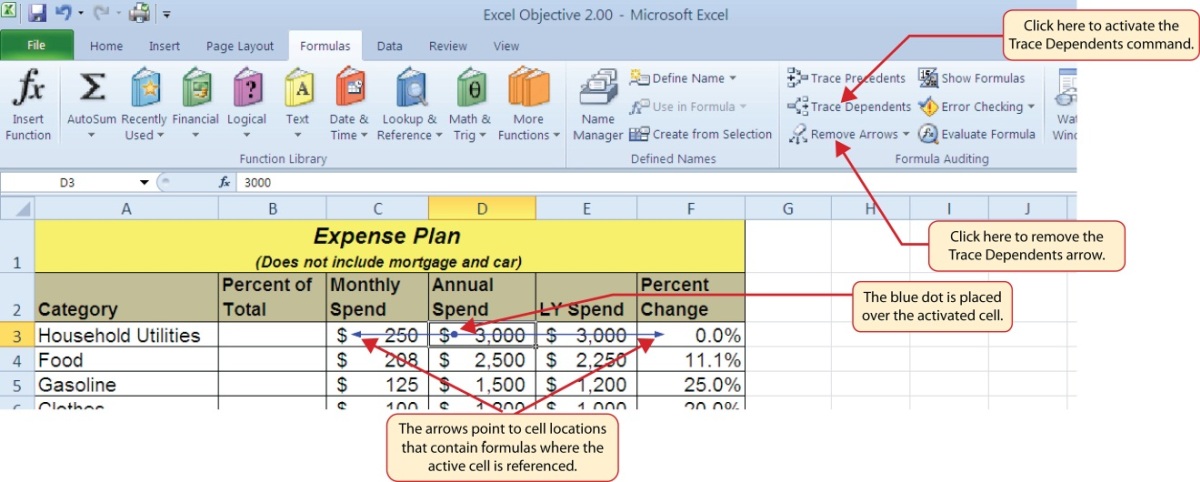Switch to the View tab
The height and width of the screenshot is (482, 1200).
tap(506, 46)
